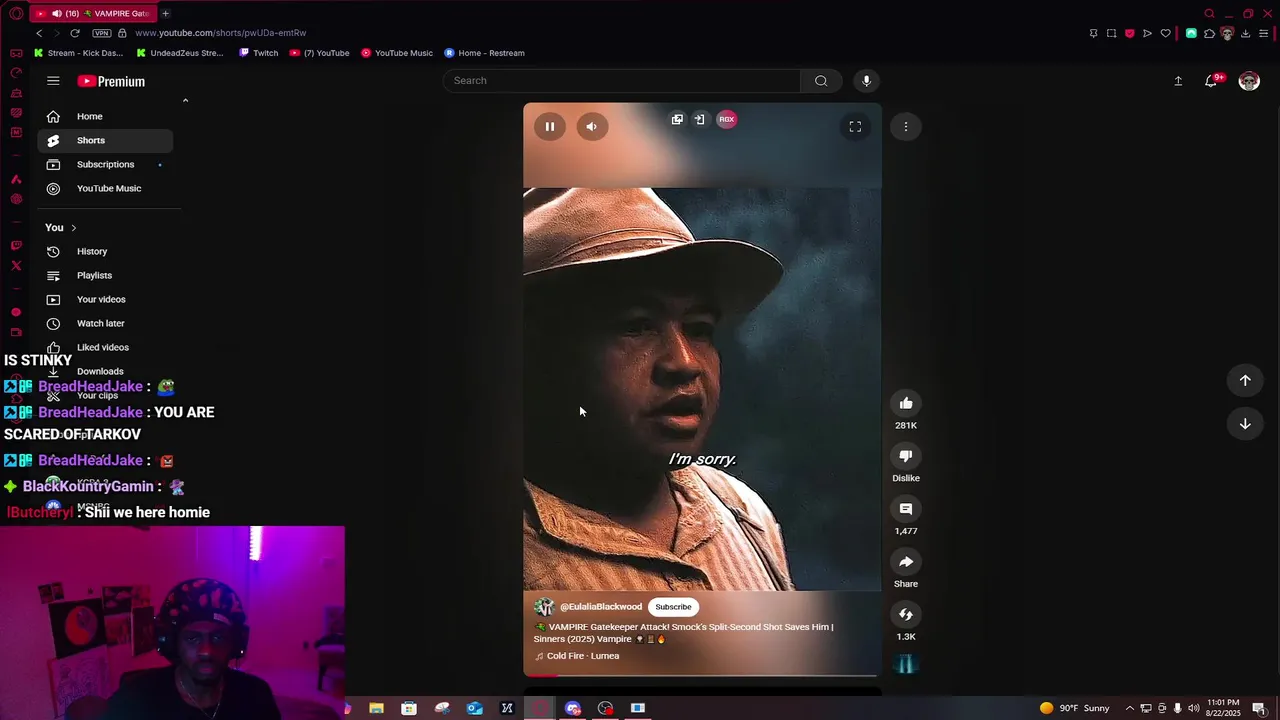The height and width of the screenshot is (720, 1280).
Task: Expand the You section chevron
Action: pos(73,228)
